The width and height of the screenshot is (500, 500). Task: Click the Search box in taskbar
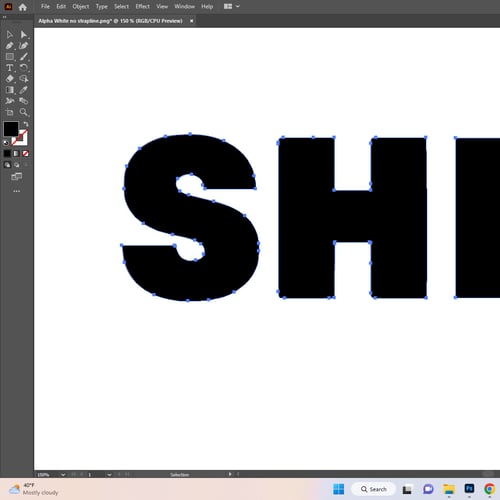373,489
